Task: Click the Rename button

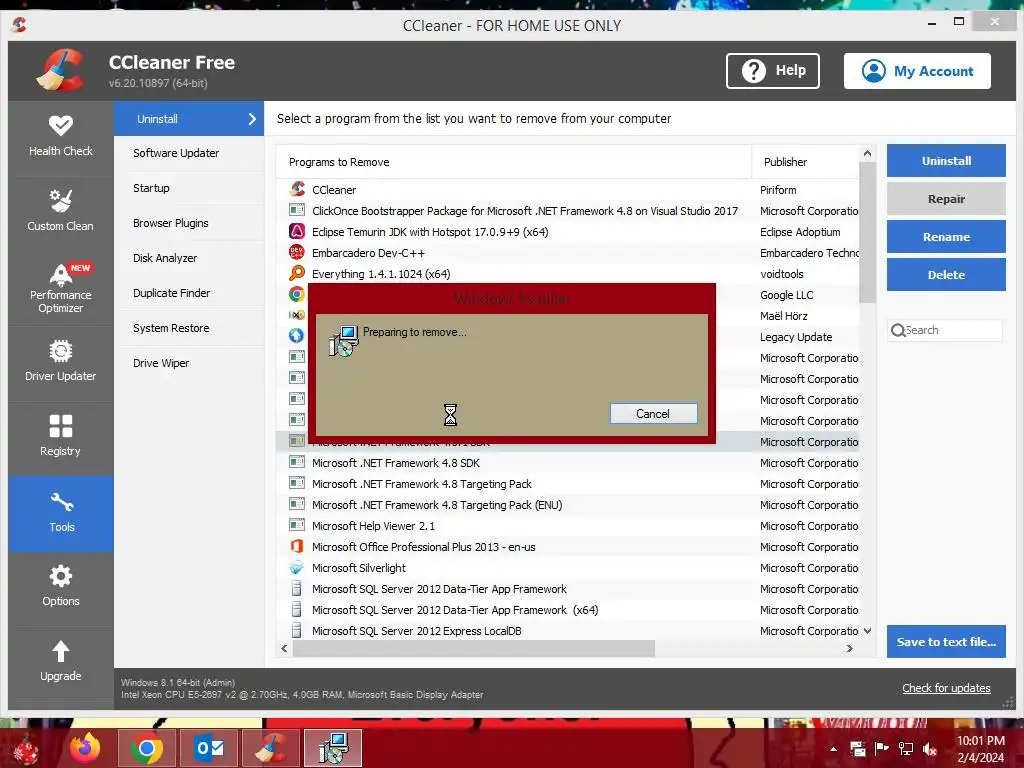Action: (x=946, y=236)
